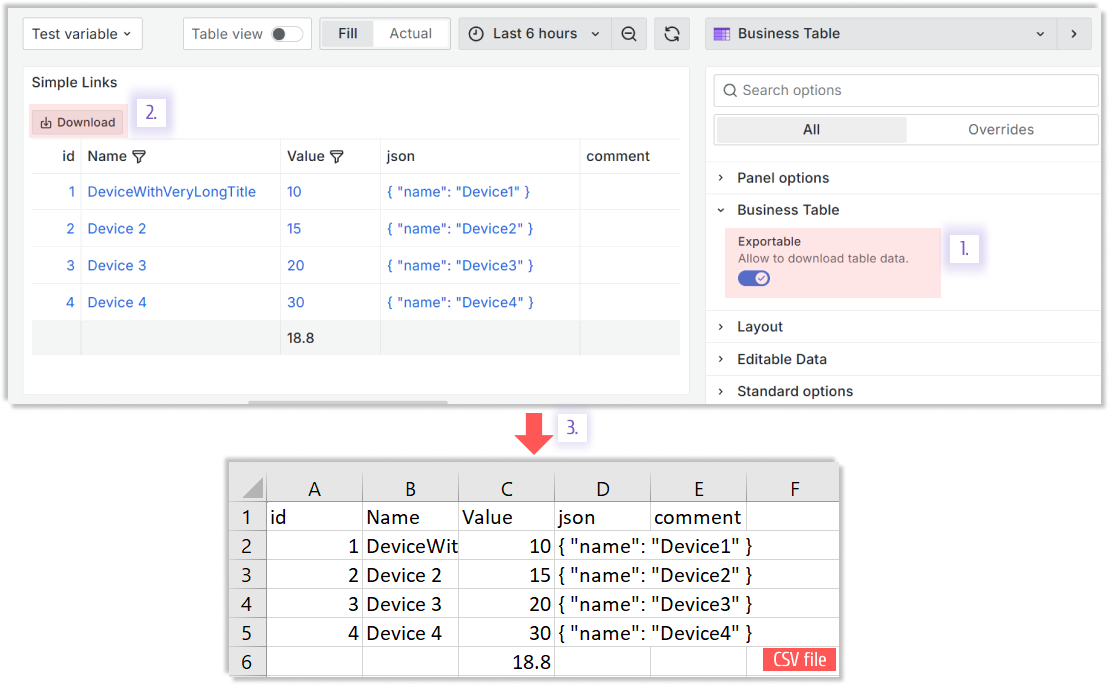Expand the Panel options section

(783, 178)
